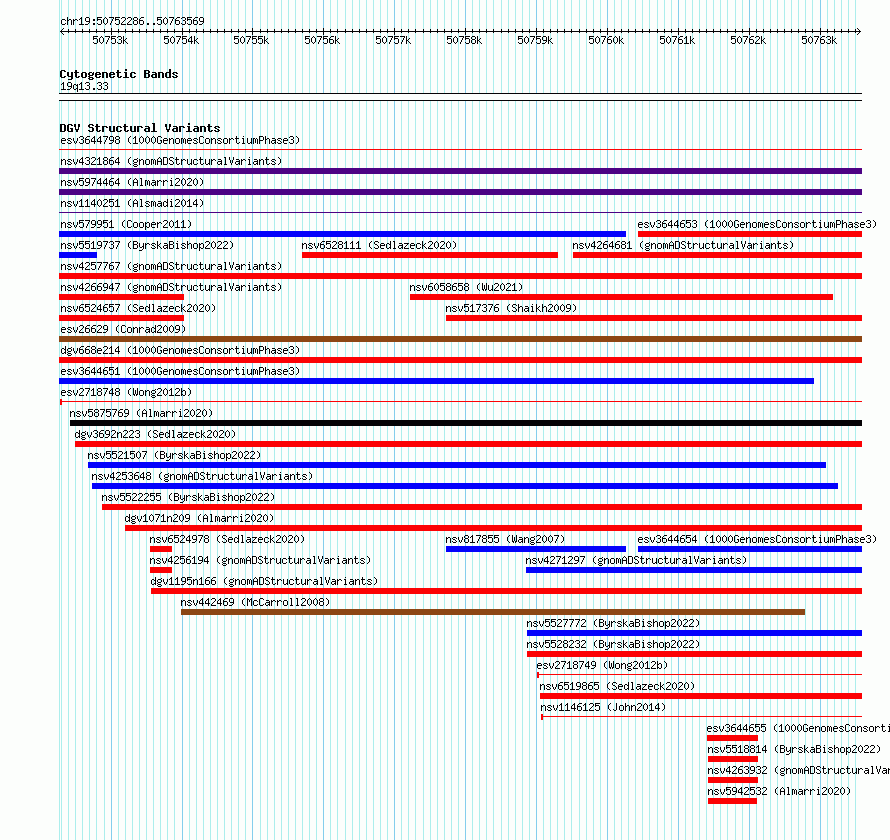Select the nsv6524978 short red bar
Image resolution: width=890 pixels, height=840 pixels.
(161, 549)
